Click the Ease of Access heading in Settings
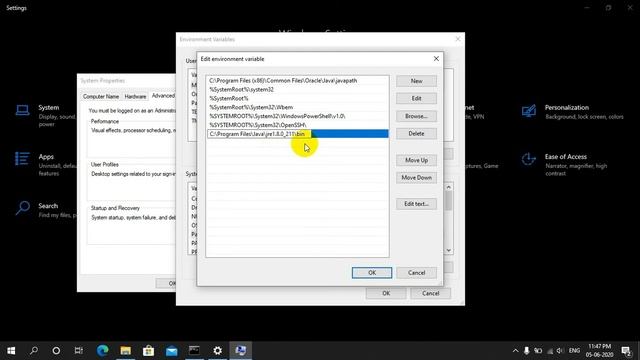The height and width of the screenshot is (360, 640). [565, 157]
